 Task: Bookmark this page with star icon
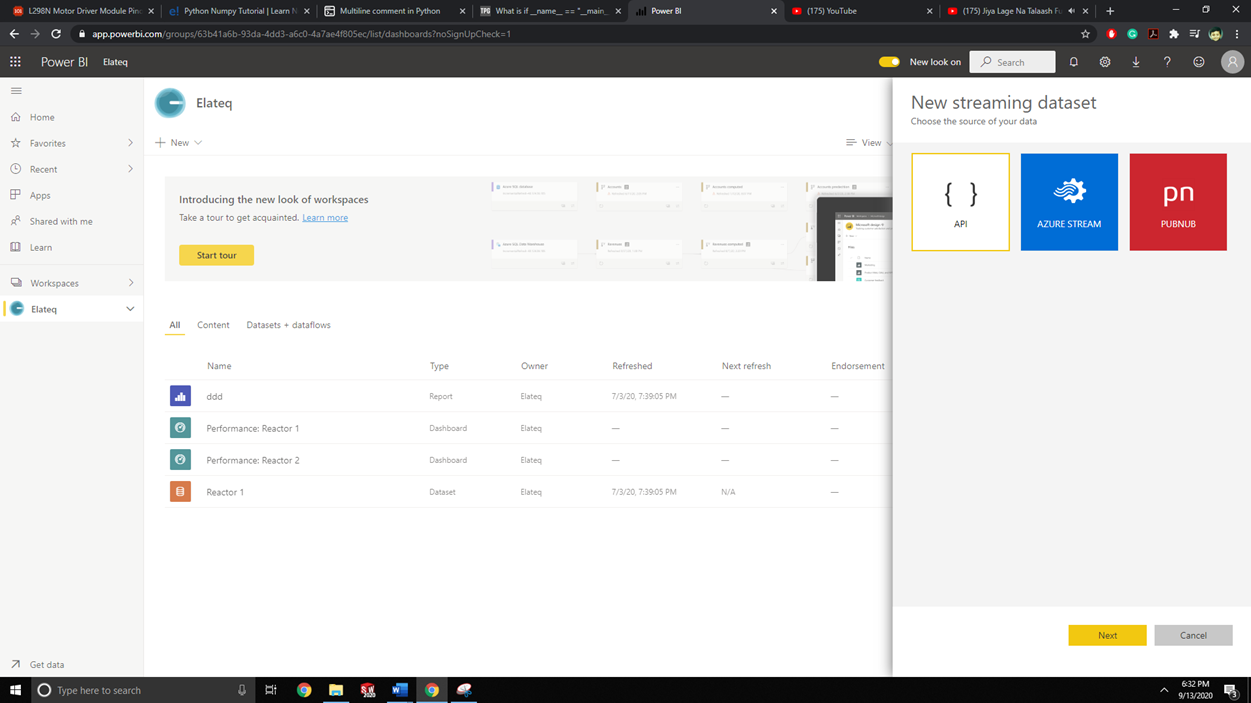[x=1085, y=34]
